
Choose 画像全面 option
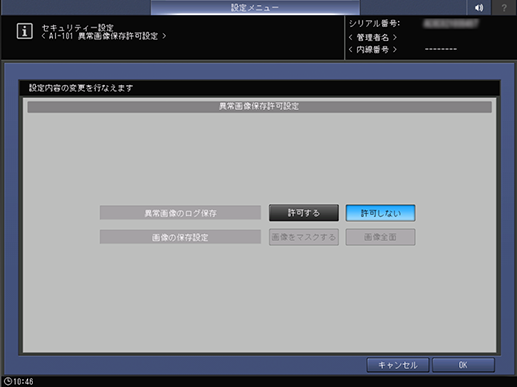[380, 237]
